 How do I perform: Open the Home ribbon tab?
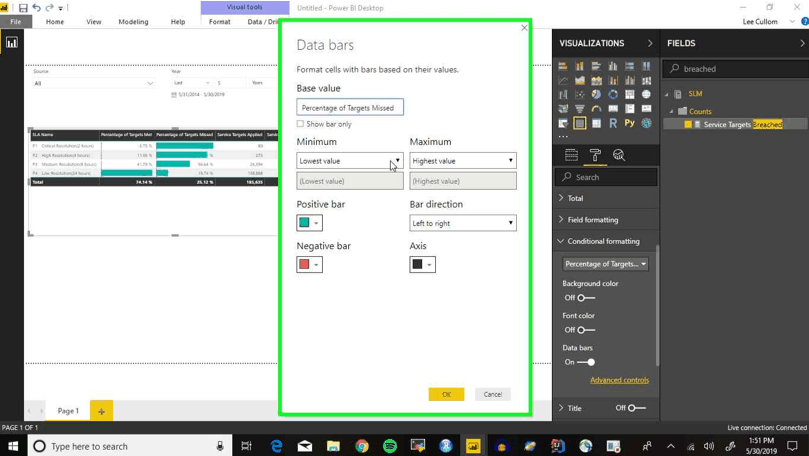55,22
